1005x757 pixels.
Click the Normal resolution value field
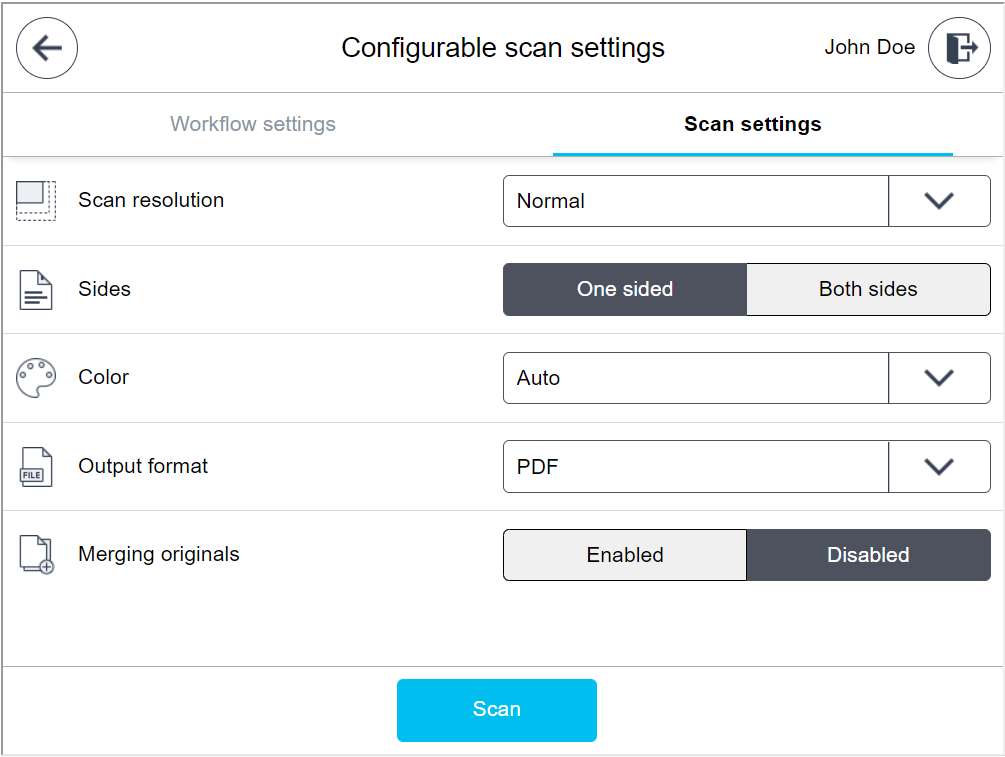[695, 200]
